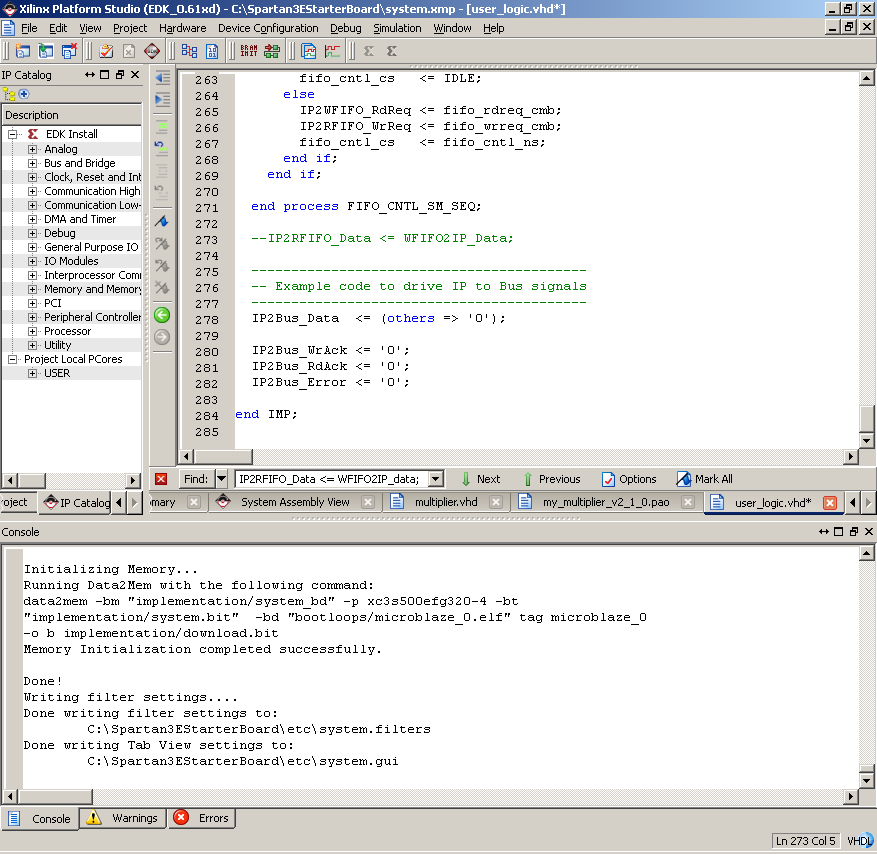Collapse the EDK Install tree node
The height and width of the screenshot is (854, 877).
[12, 134]
